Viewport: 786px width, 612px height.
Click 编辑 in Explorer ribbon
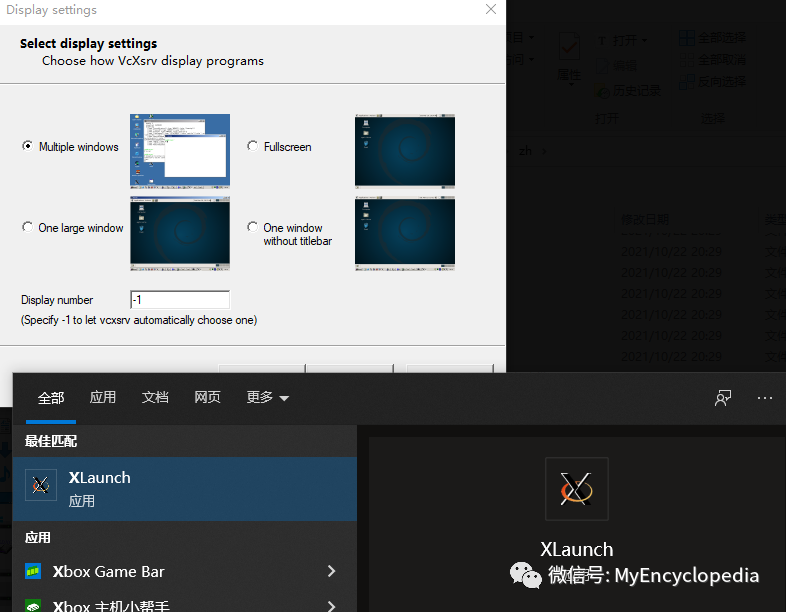[x=617, y=65]
